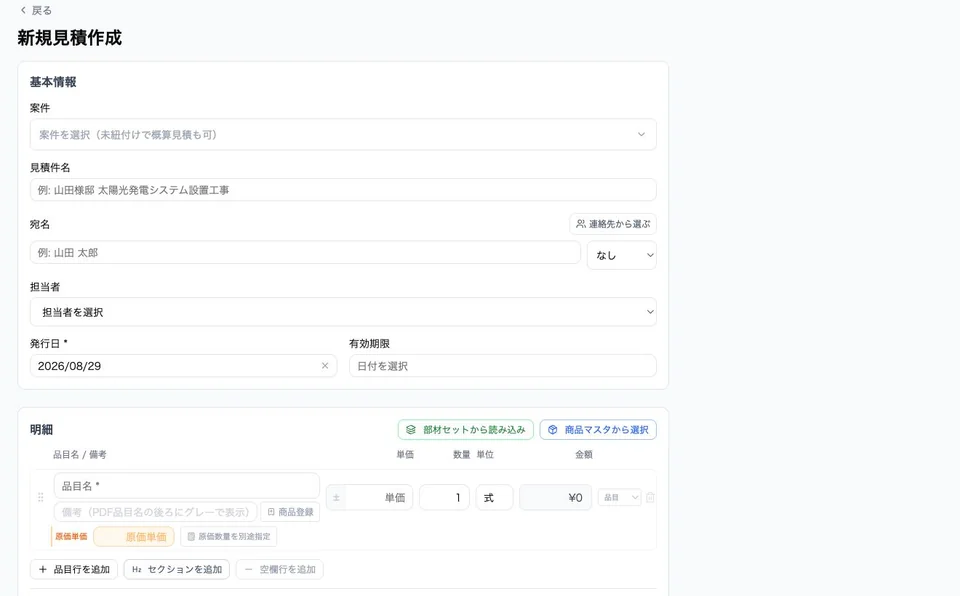This screenshot has width=960, height=596.
Task: Click 品目行を追加 button
Action: (x=73, y=569)
